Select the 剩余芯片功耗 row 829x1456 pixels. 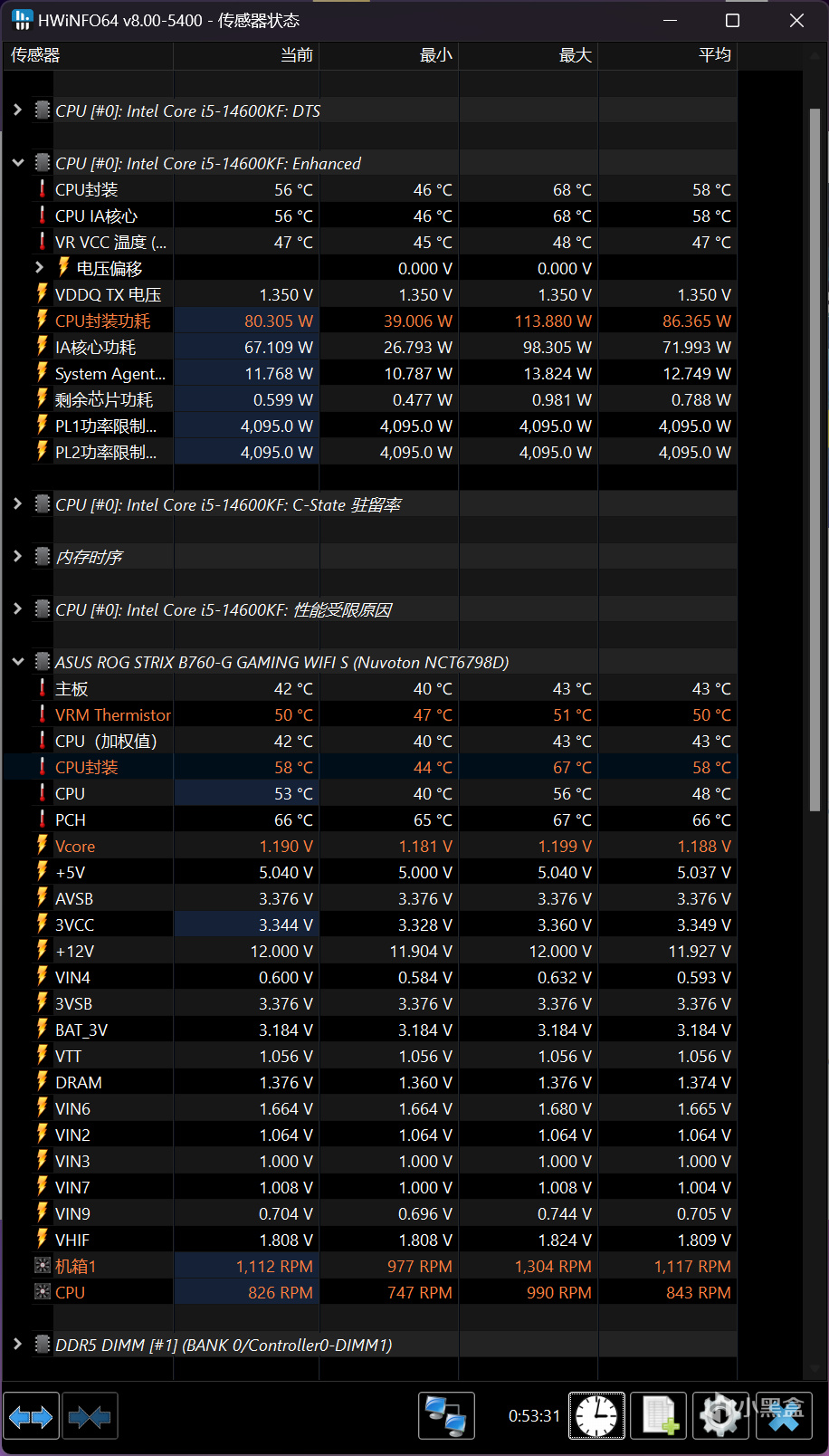click(370, 399)
